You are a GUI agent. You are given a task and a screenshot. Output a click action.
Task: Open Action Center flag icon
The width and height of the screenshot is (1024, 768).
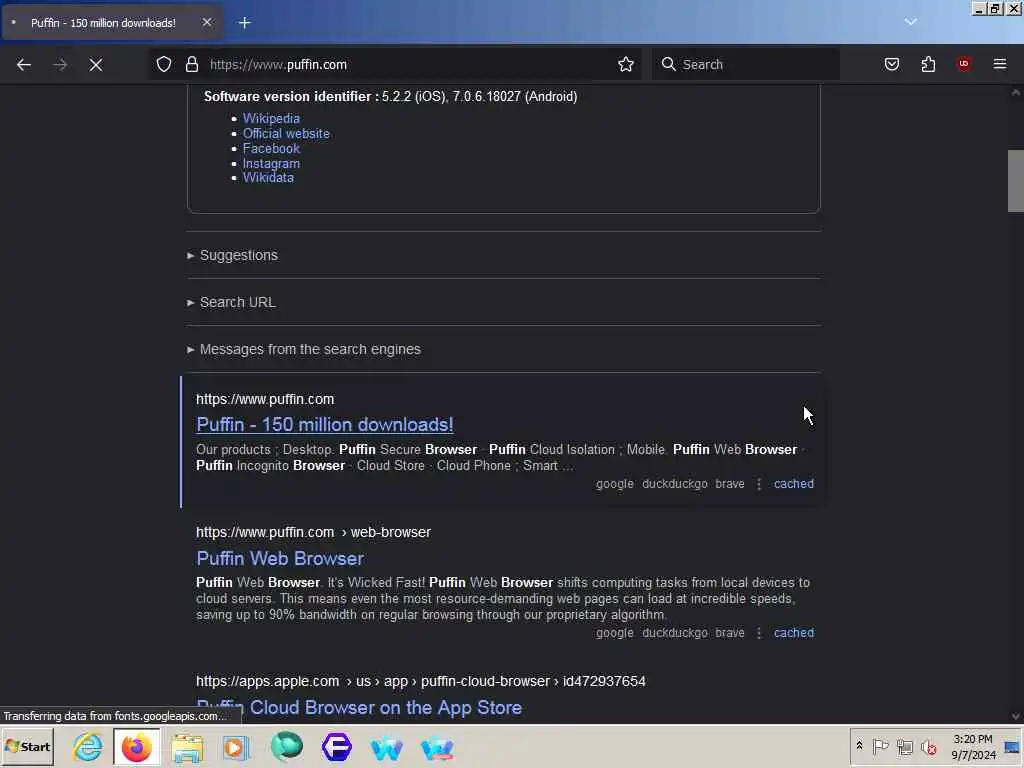click(x=880, y=746)
